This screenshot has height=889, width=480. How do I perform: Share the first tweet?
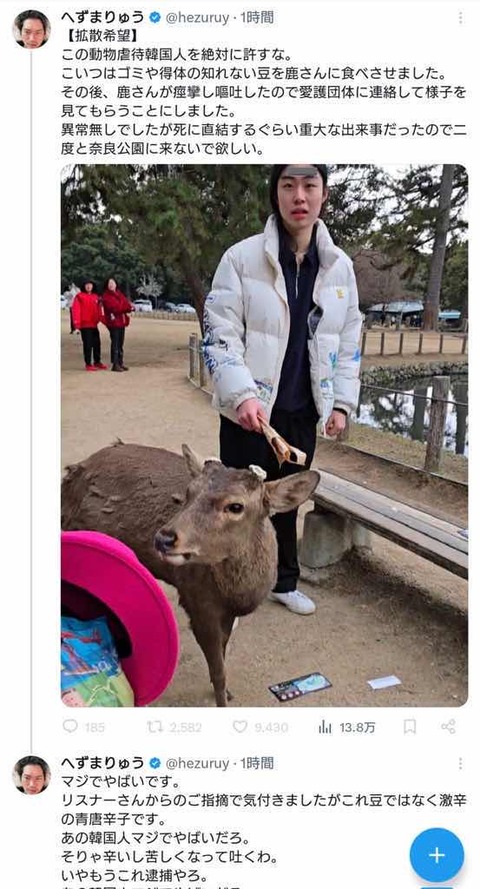(x=448, y=726)
